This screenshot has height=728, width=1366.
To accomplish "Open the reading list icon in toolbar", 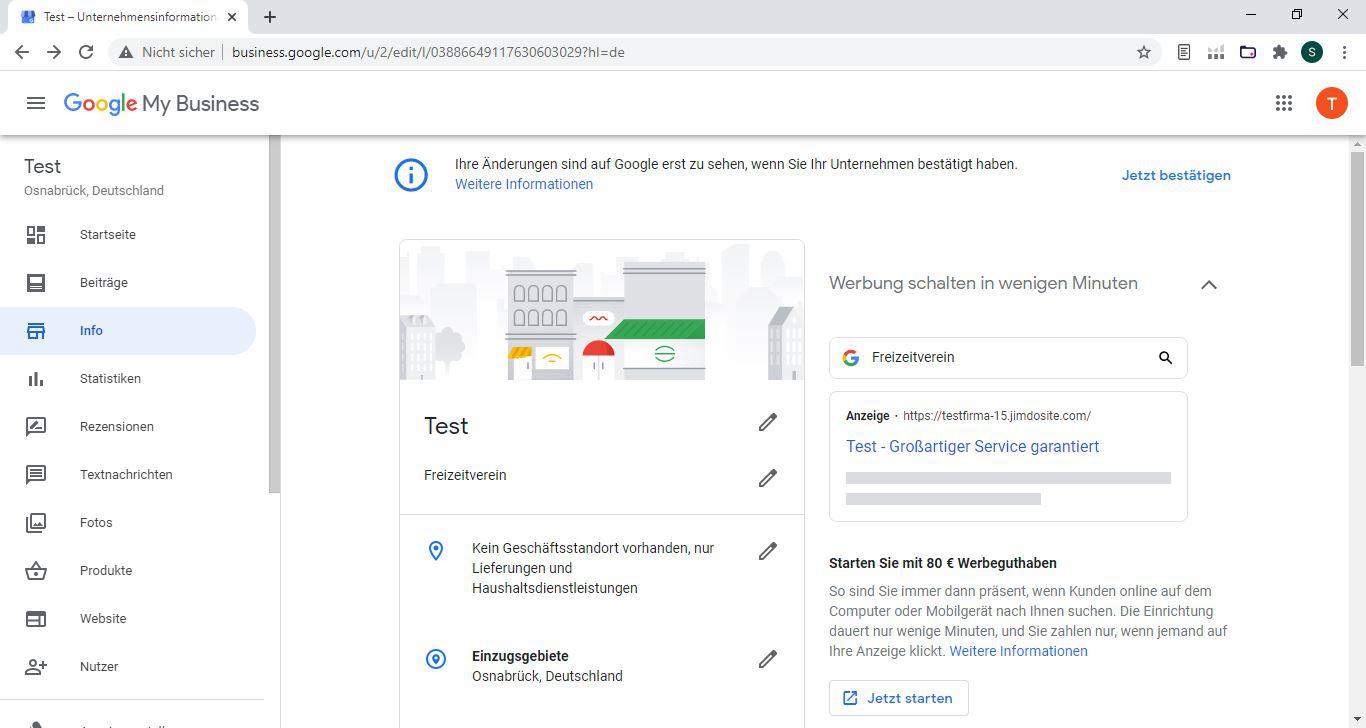I will tap(1183, 52).
